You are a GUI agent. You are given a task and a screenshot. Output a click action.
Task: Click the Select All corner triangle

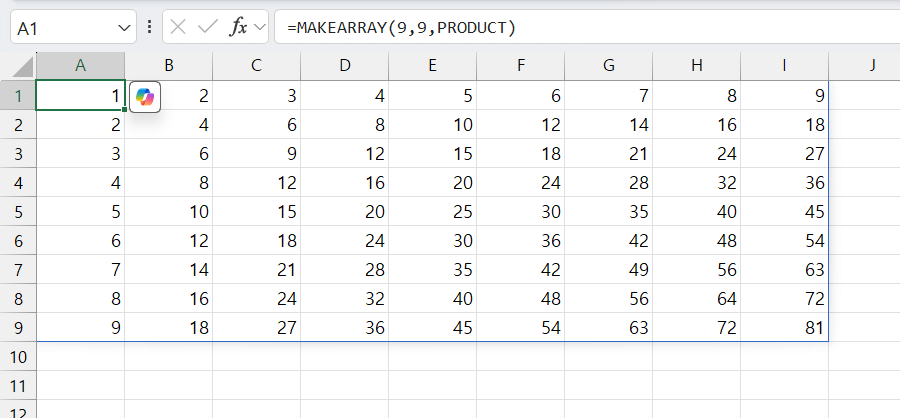tap(23, 67)
